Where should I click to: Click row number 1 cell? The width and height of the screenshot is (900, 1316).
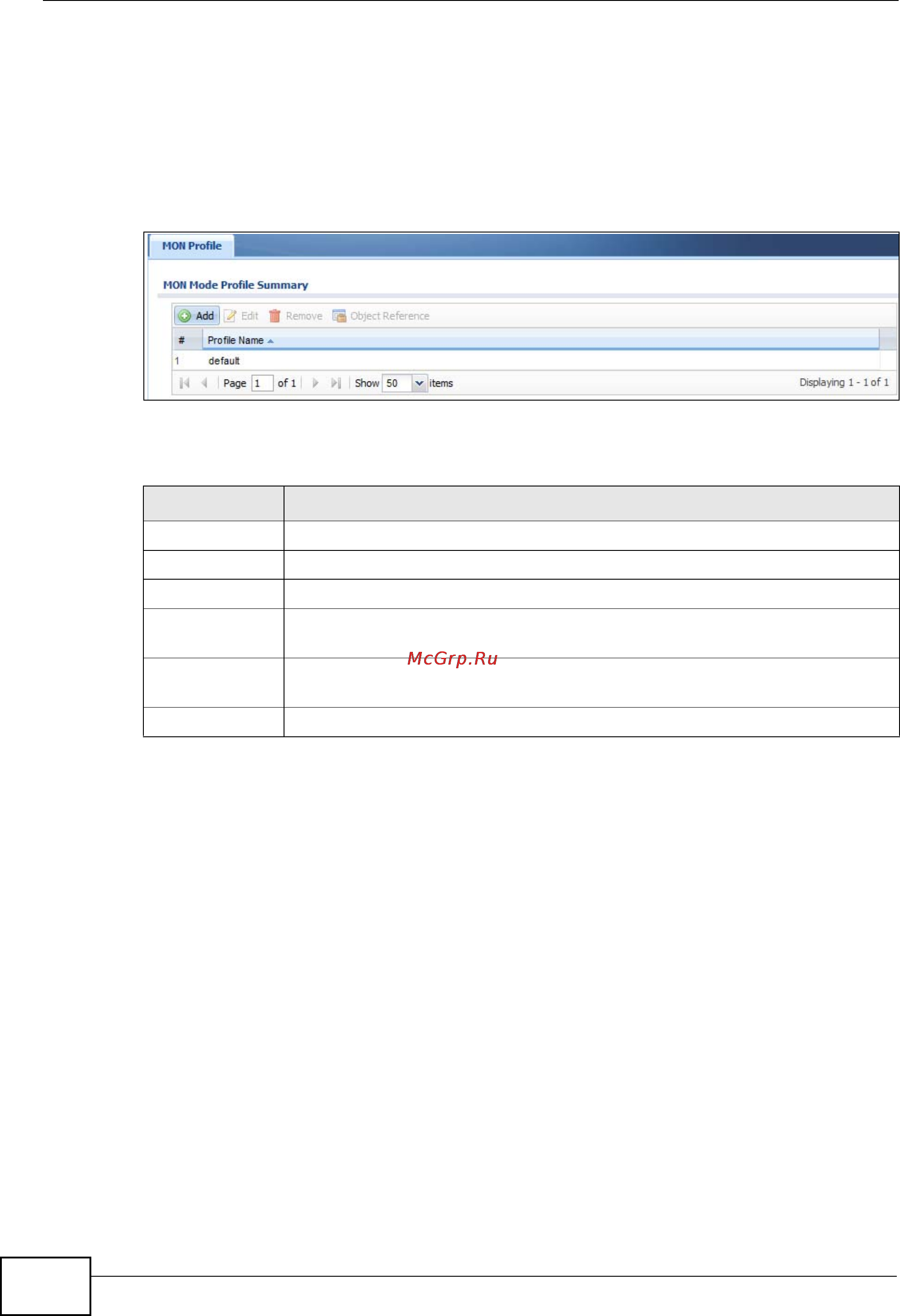pyautogui.click(x=177, y=361)
